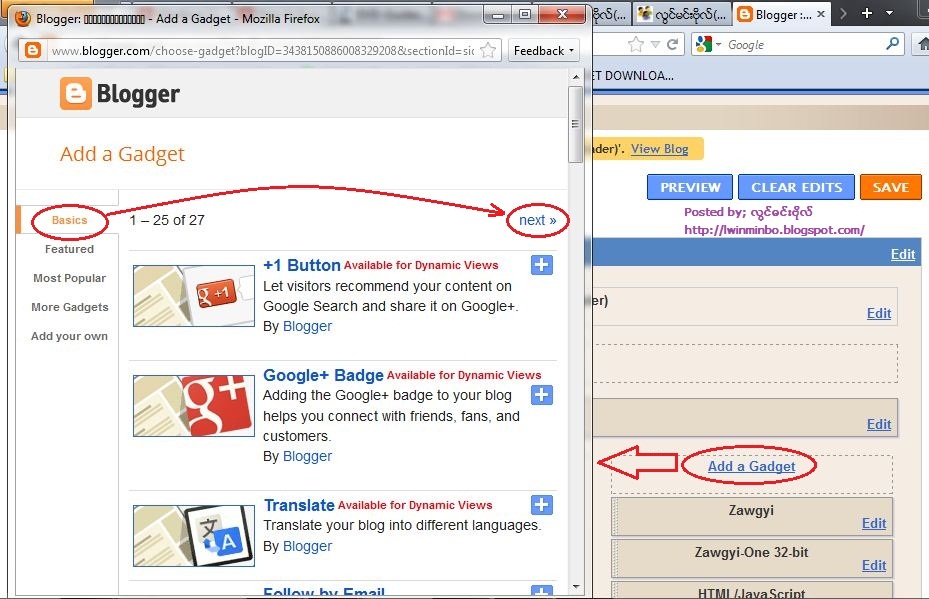Open the Google+ Badge title link
This screenshot has width=929, height=599.
pyautogui.click(x=323, y=376)
